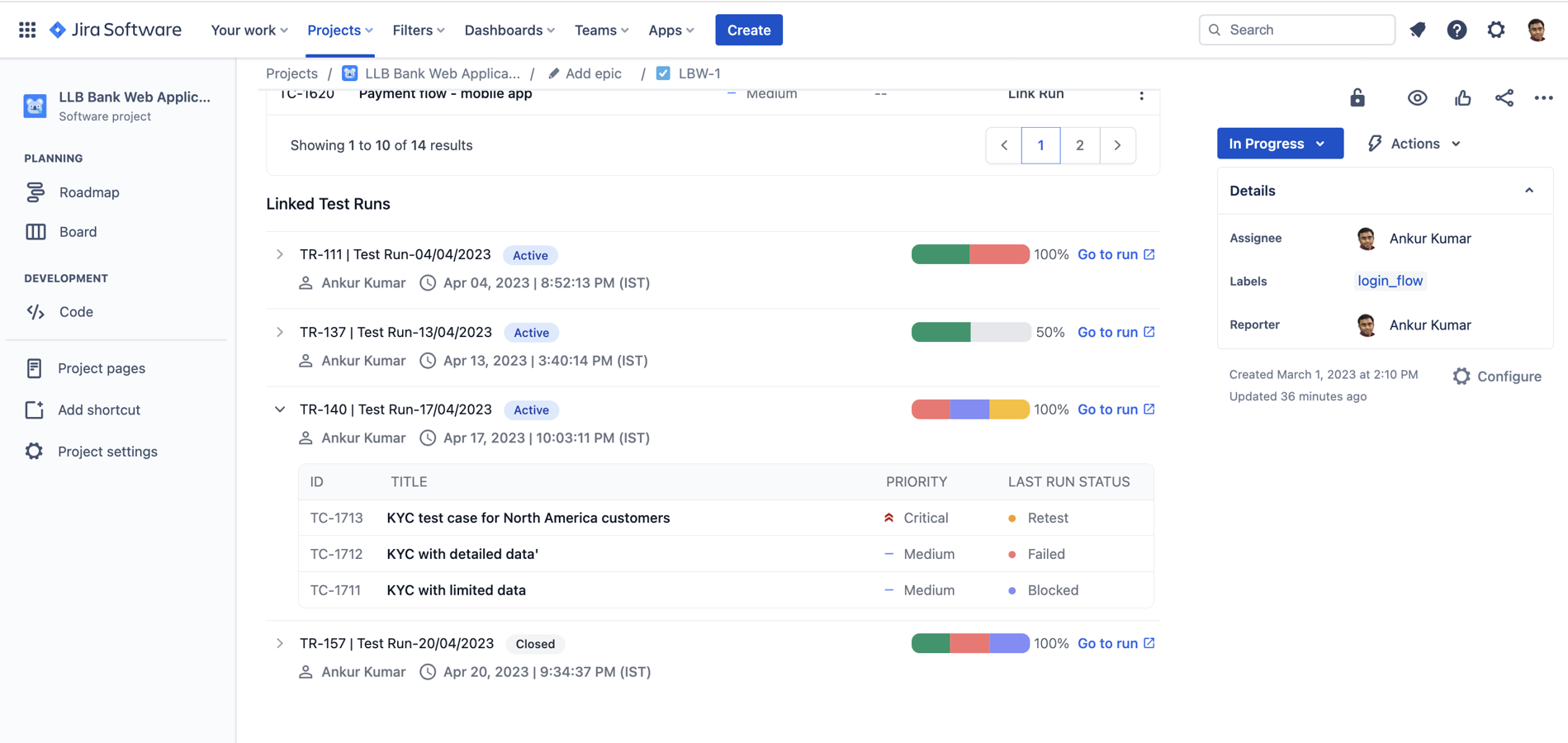The height and width of the screenshot is (743, 1568).
Task: Click the lock restrictions icon
Action: pos(1357,97)
